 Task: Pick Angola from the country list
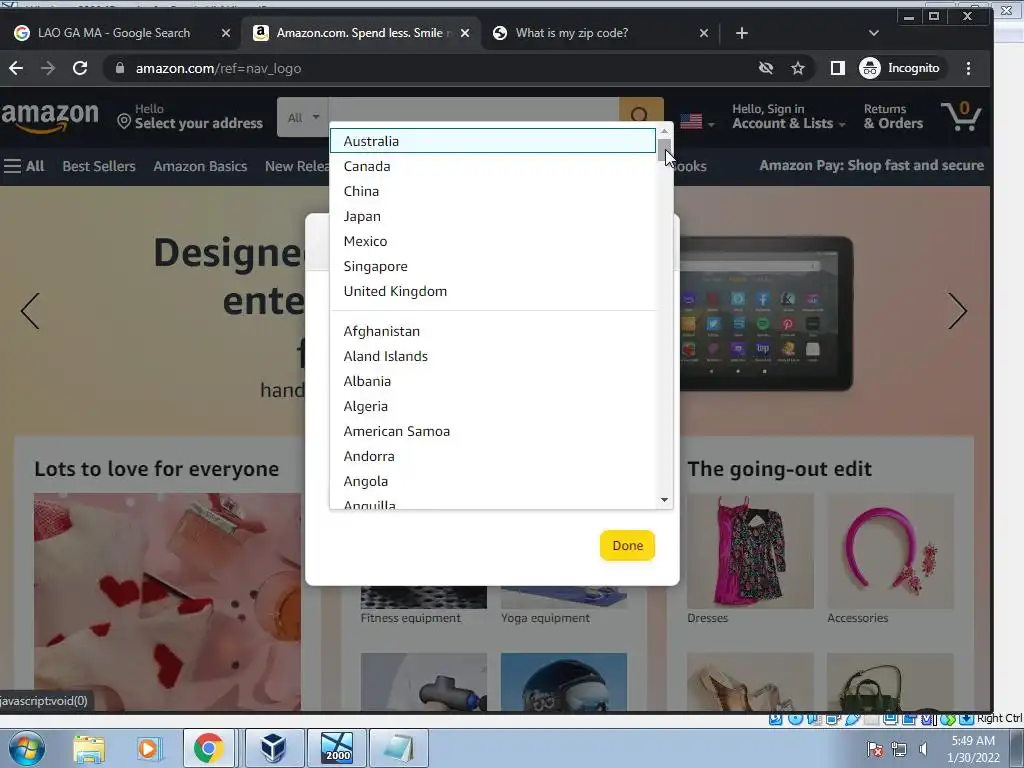tap(492, 481)
